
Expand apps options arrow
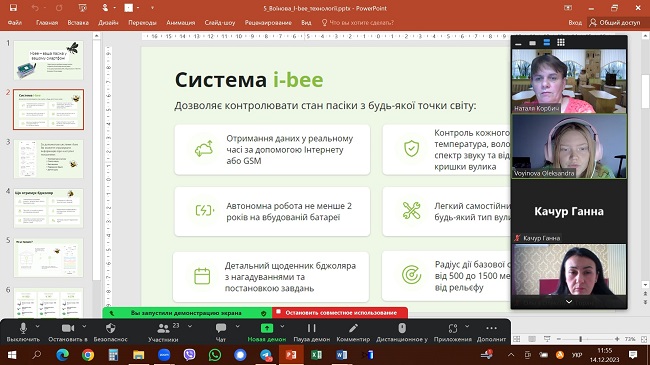[467, 326]
